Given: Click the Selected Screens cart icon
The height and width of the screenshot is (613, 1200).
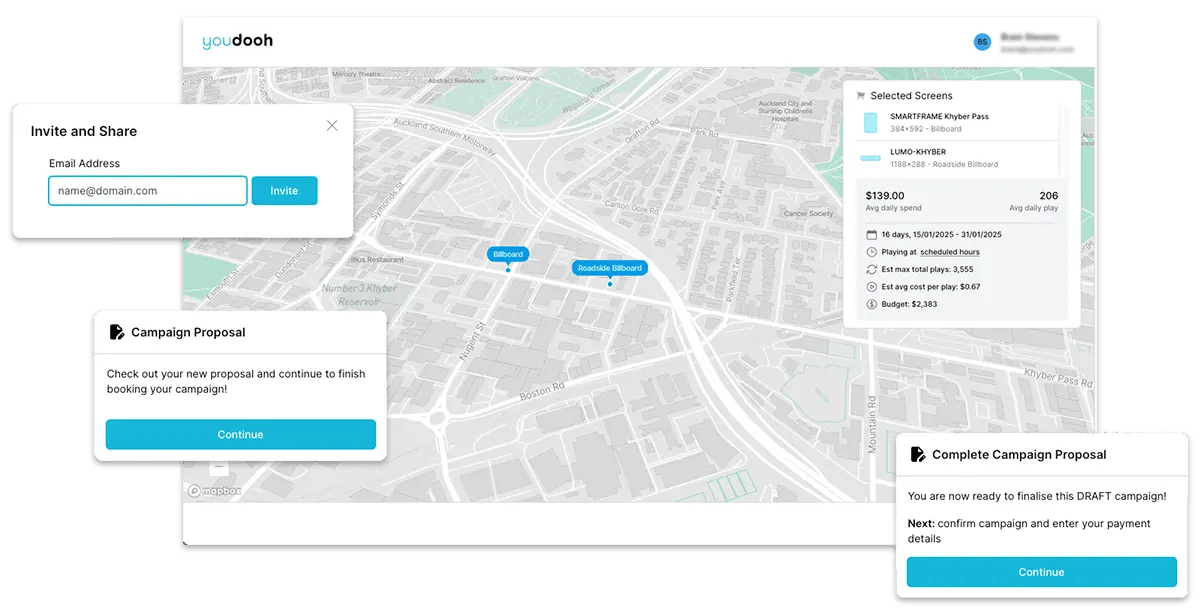Looking at the screenshot, I should [x=860, y=96].
